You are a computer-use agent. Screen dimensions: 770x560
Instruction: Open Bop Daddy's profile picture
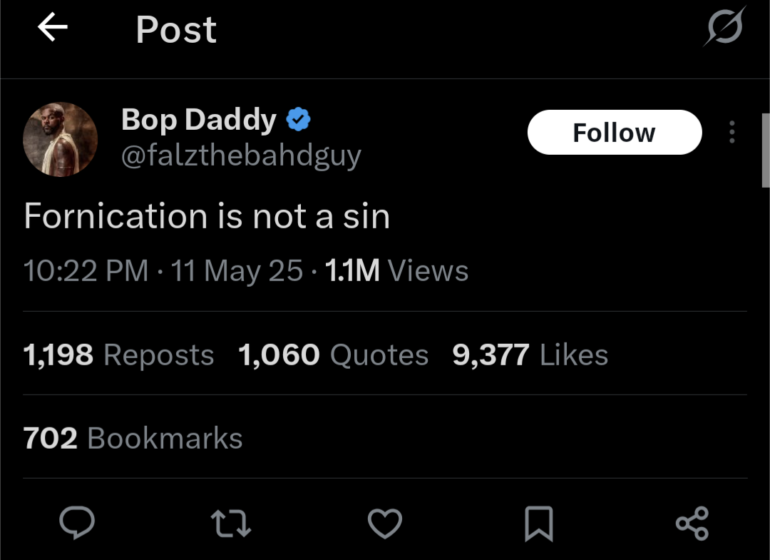click(60, 138)
